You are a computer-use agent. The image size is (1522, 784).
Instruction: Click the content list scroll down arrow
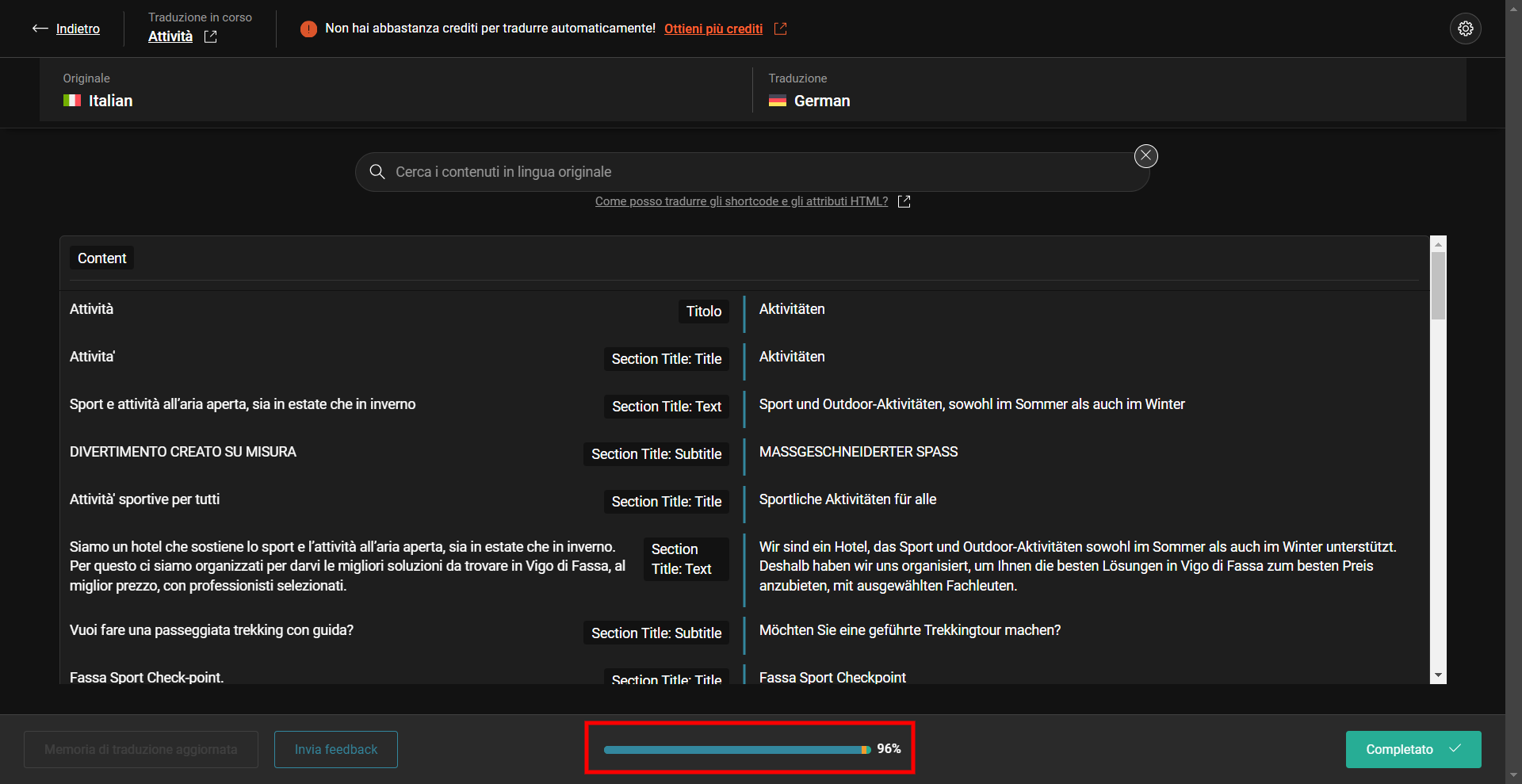coord(1438,675)
